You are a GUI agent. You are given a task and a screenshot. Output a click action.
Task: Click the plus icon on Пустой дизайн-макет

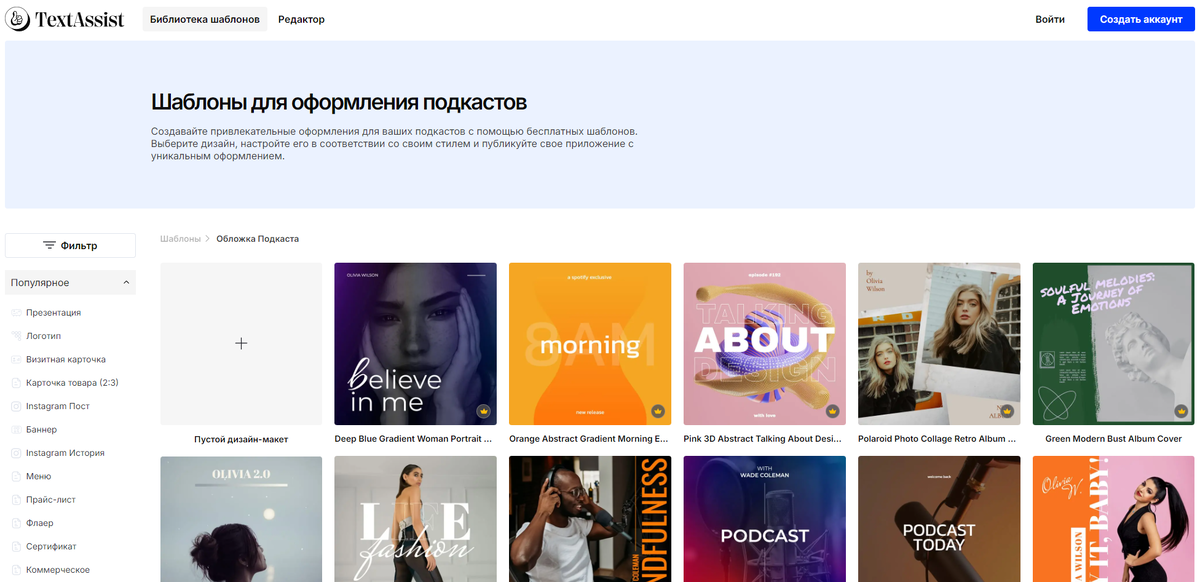(241, 343)
